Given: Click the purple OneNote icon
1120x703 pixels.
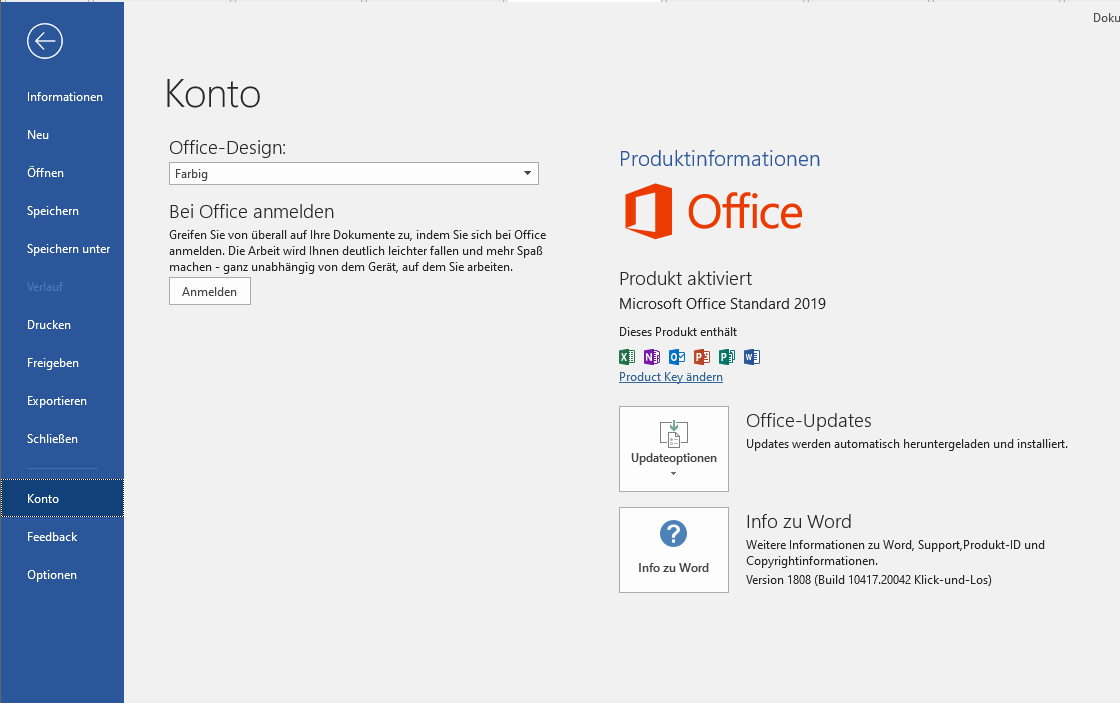Looking at the screenshot, I should coord(652,357).
